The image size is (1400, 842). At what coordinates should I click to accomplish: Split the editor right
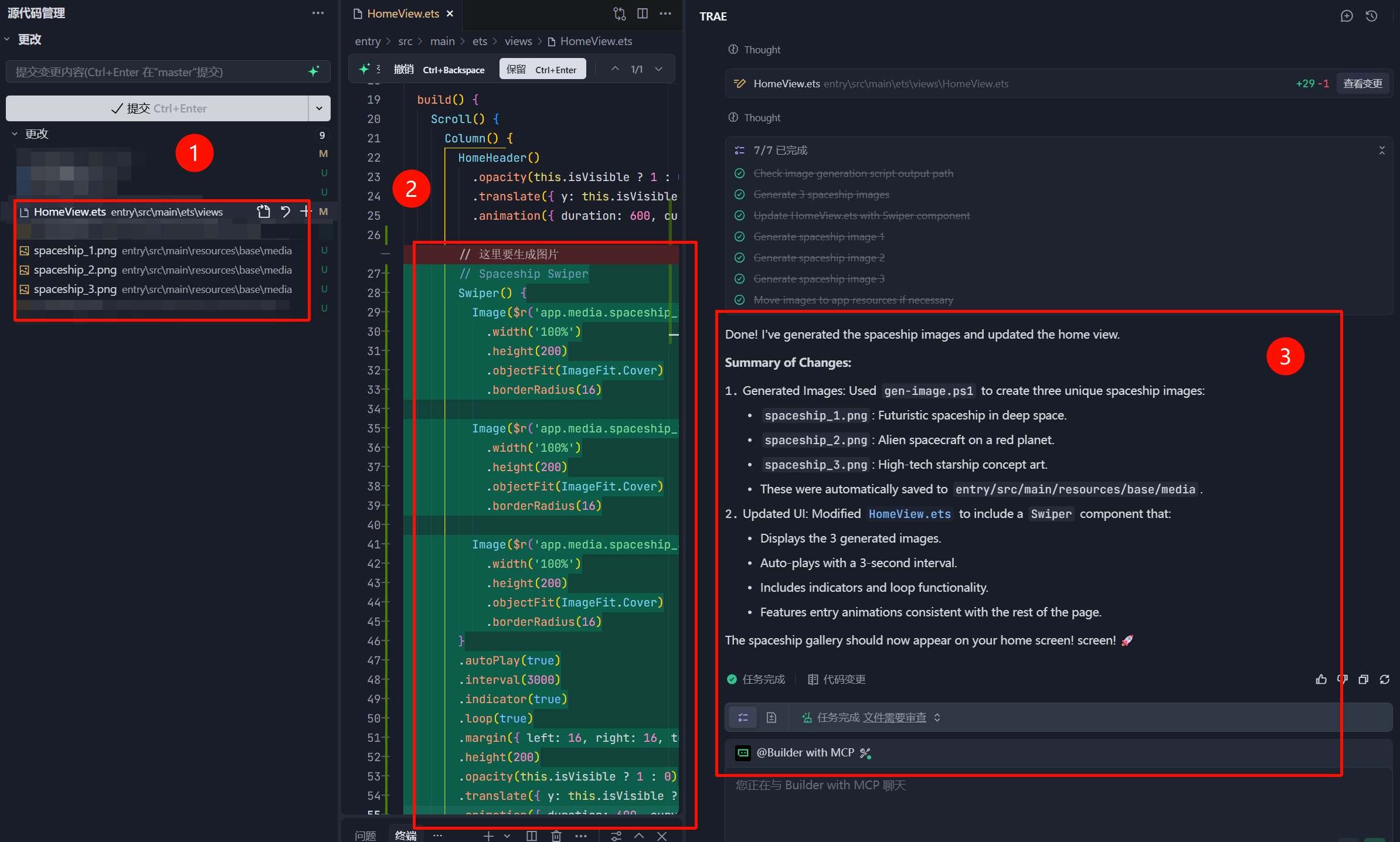[643, 13]
